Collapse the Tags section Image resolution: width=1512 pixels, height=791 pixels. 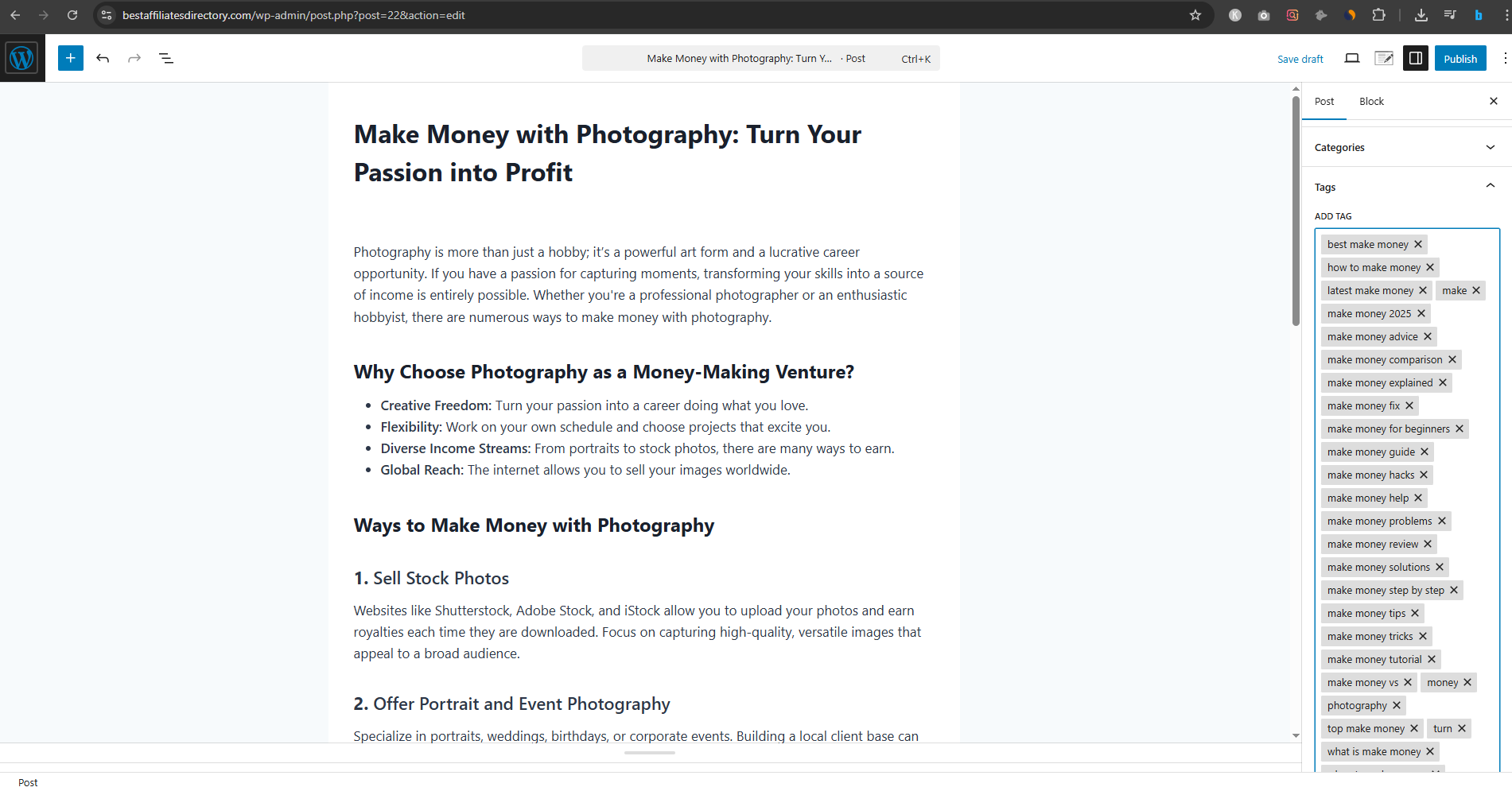(1491, 185)
